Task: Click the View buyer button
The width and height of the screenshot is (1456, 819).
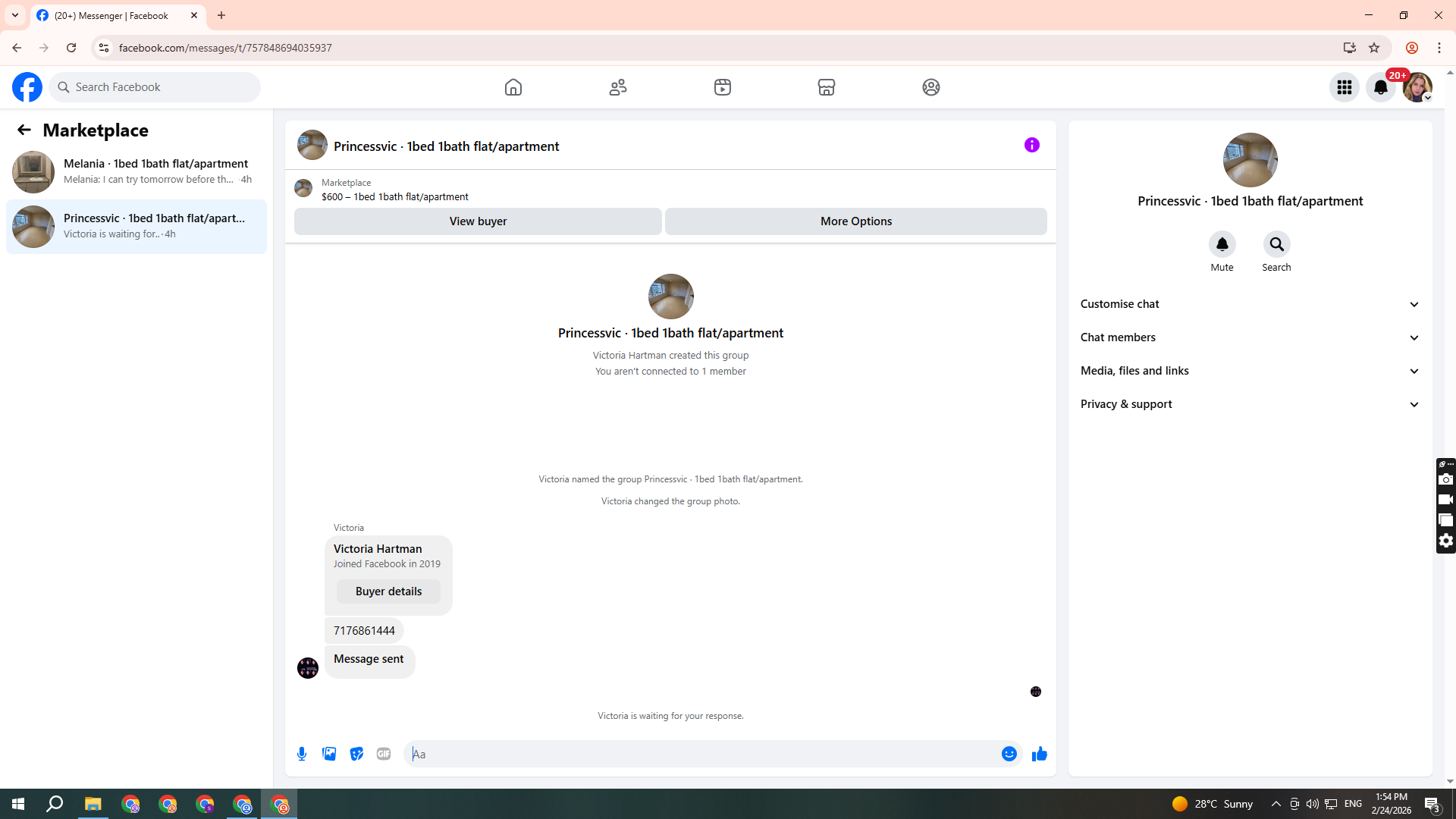Action: tap(478, 221)
